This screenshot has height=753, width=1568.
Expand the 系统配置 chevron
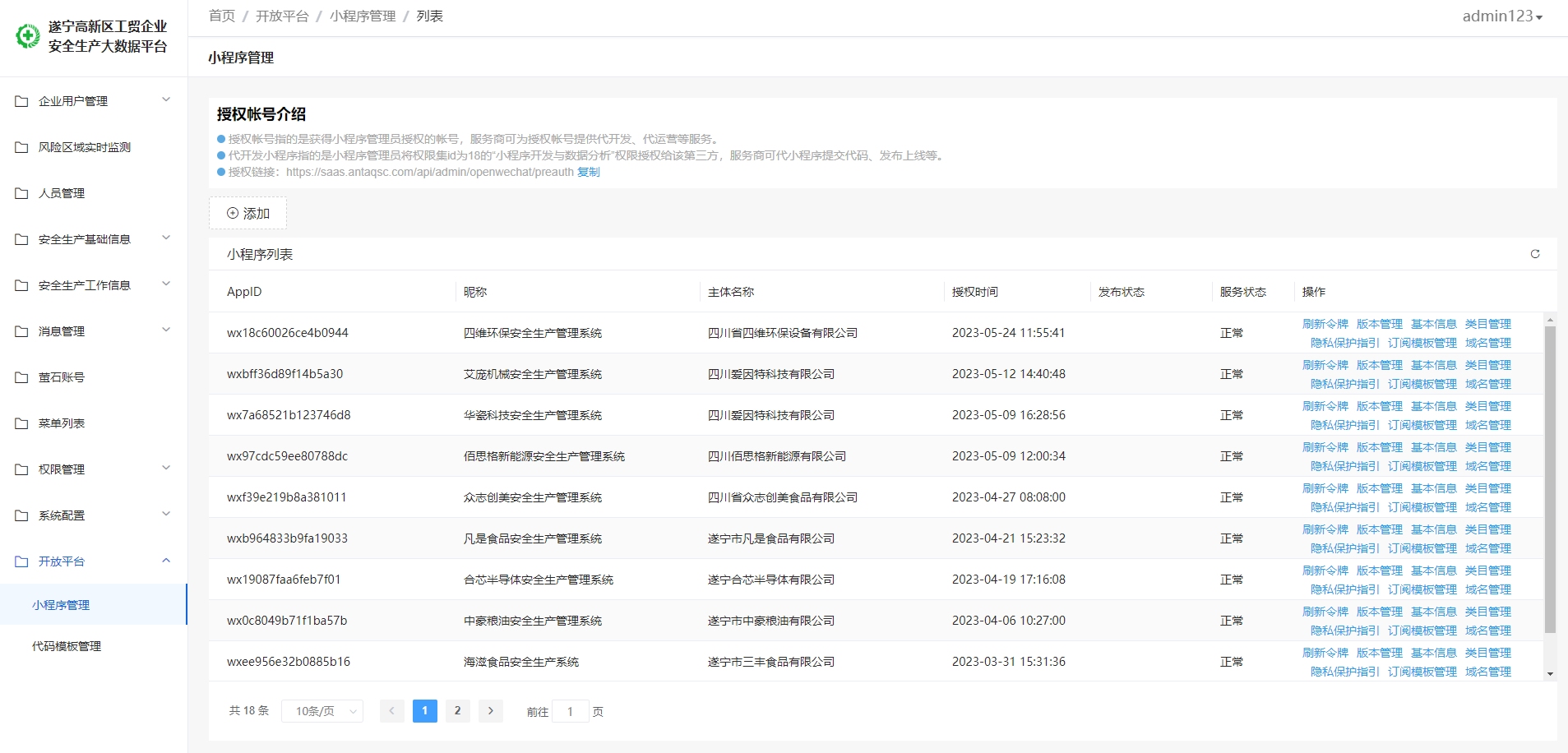click(x=166, y=515)
